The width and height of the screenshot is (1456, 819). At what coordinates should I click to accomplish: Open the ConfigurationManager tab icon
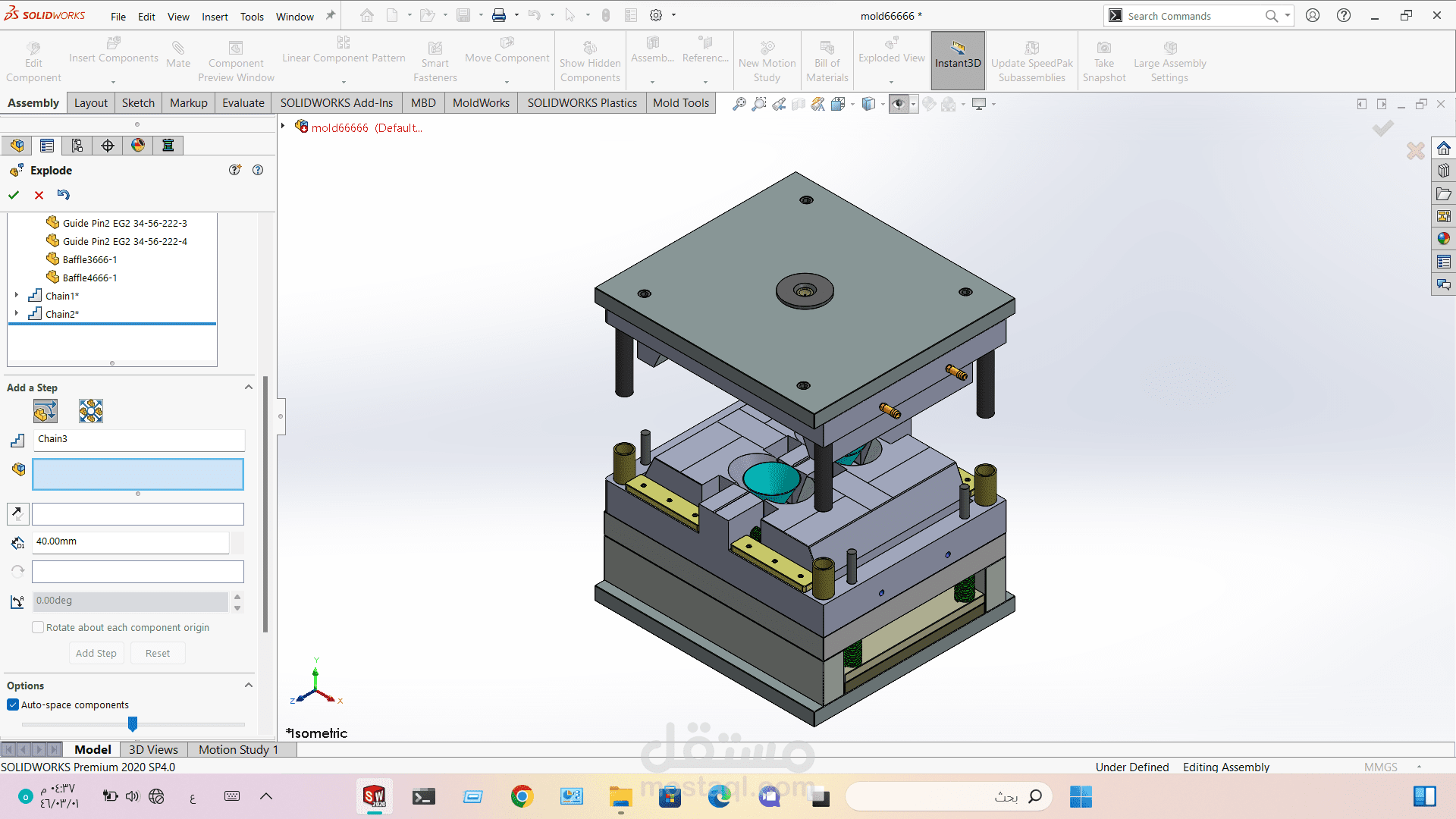pyautogui.click(x=77, y=146)
